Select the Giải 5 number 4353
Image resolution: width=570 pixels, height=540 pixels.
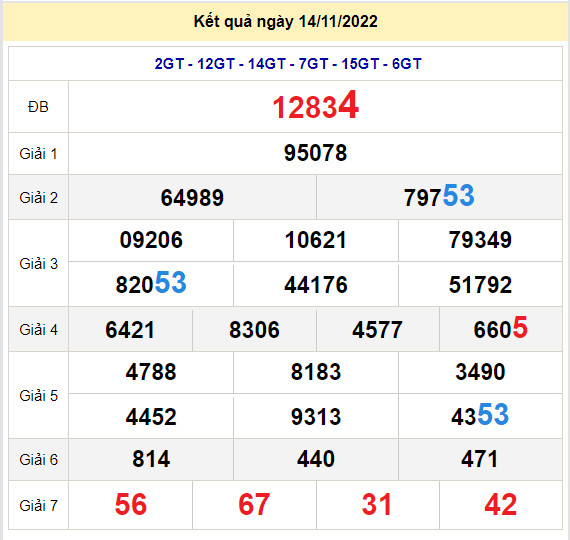(x=480, y=415)
